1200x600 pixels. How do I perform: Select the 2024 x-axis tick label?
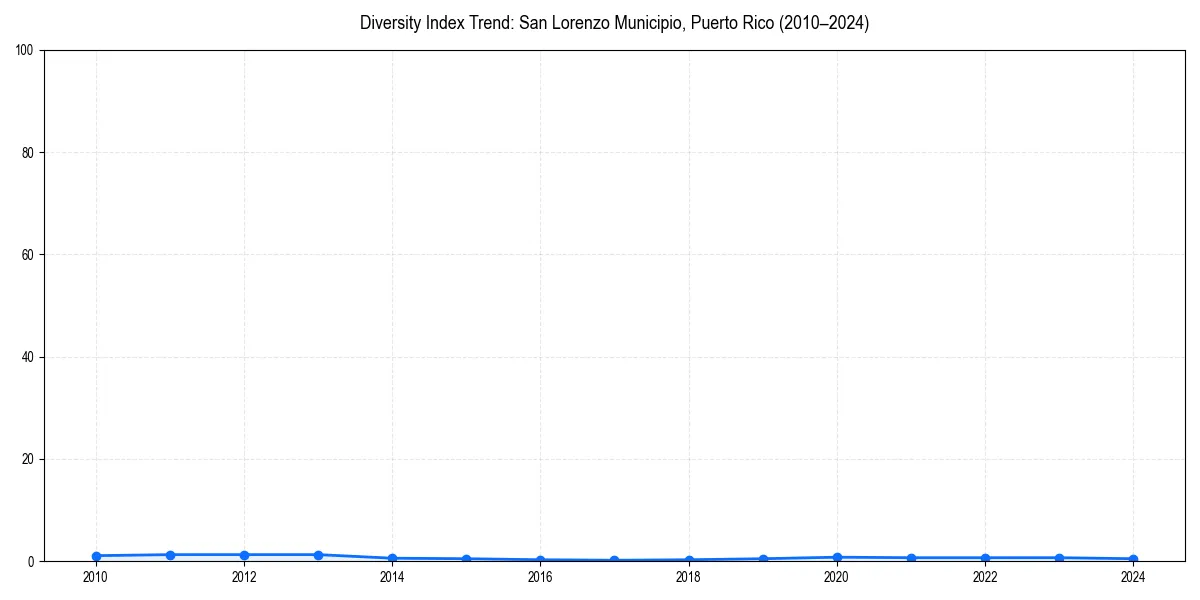point(1132,577)
